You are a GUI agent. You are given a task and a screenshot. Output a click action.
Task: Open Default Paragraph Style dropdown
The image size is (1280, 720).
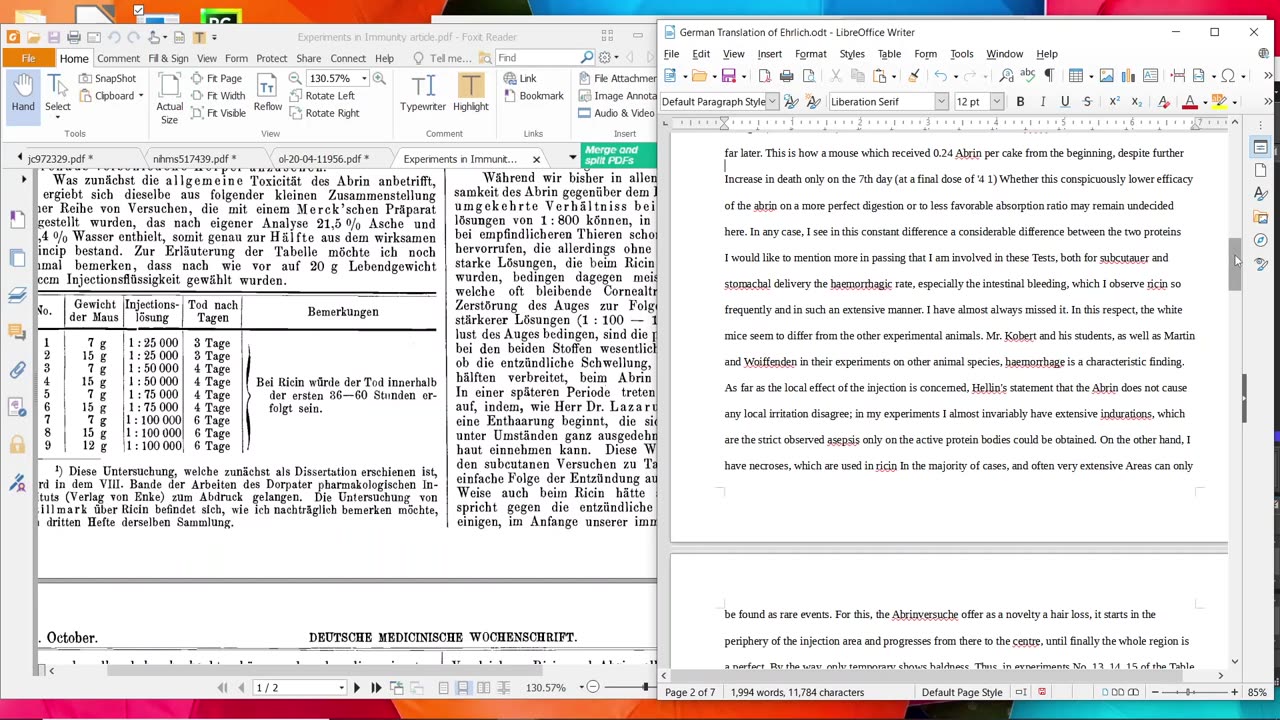(772, 102)
